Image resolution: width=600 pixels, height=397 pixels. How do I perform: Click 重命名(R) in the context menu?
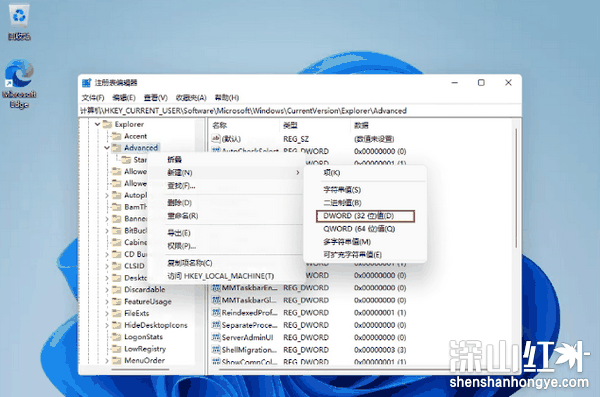(x=226, y=216)
